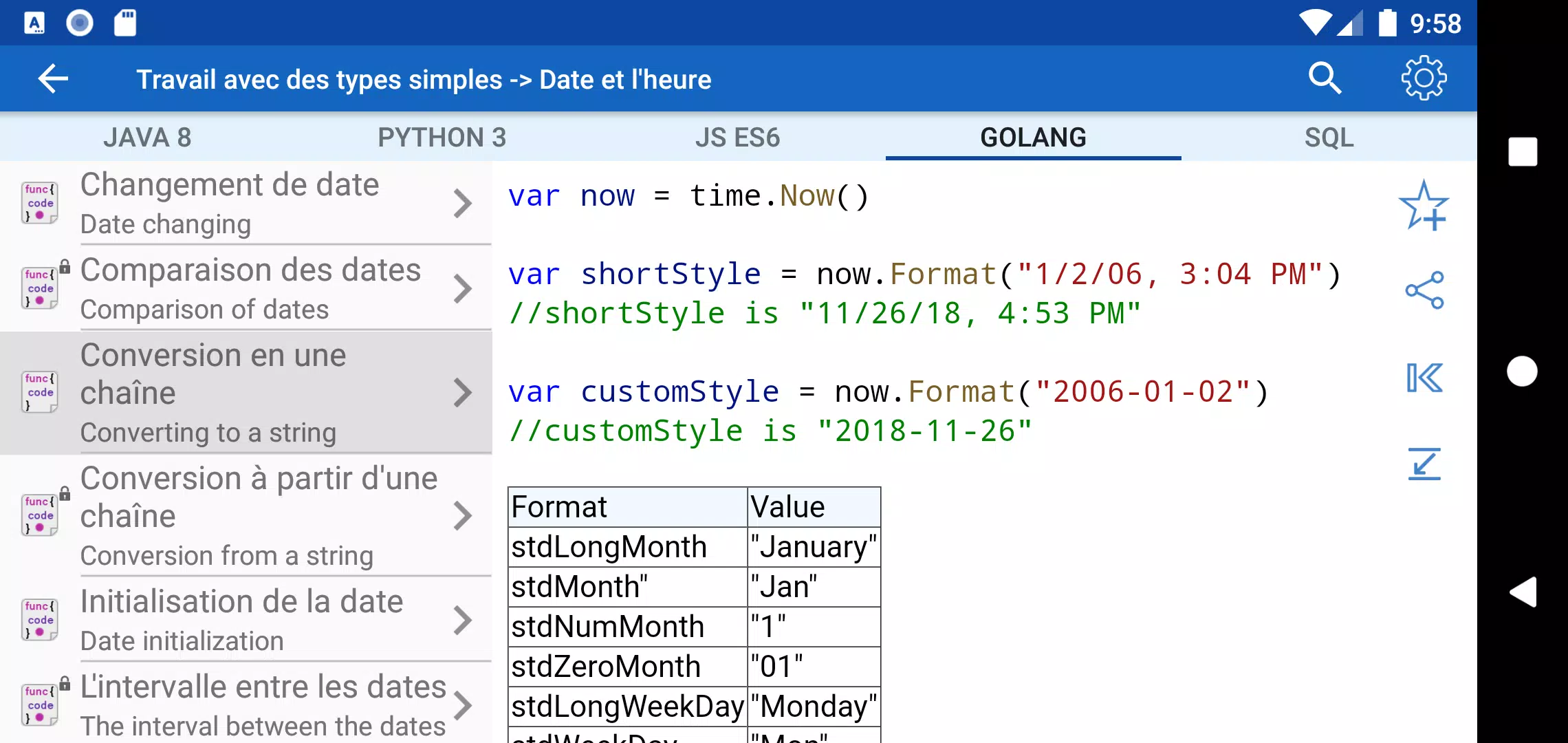Tap the 'Date changing' subtitle
Screen dimensions: 1568x743
(x=166, y=224)
